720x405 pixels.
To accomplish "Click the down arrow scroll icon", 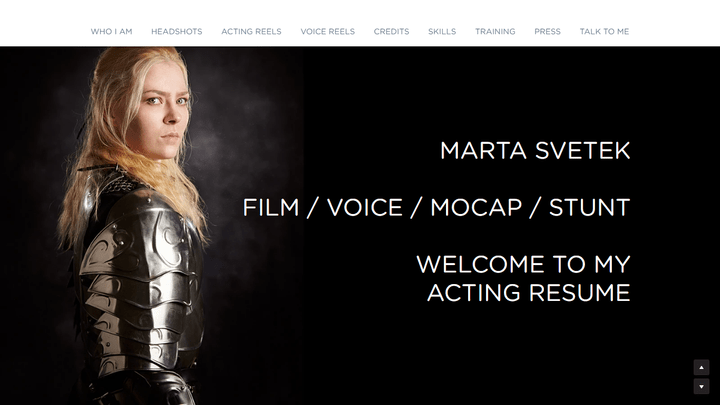I will 701,387.
